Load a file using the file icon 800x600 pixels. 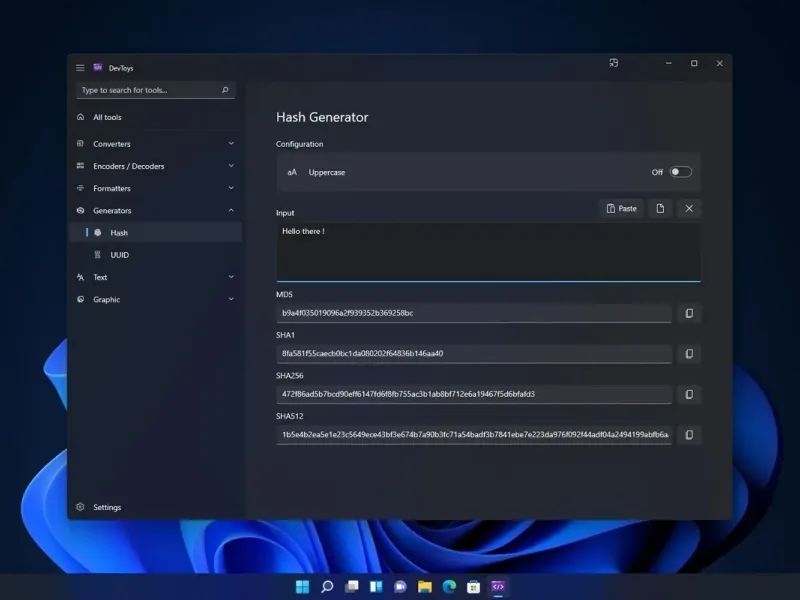point(660,208)
